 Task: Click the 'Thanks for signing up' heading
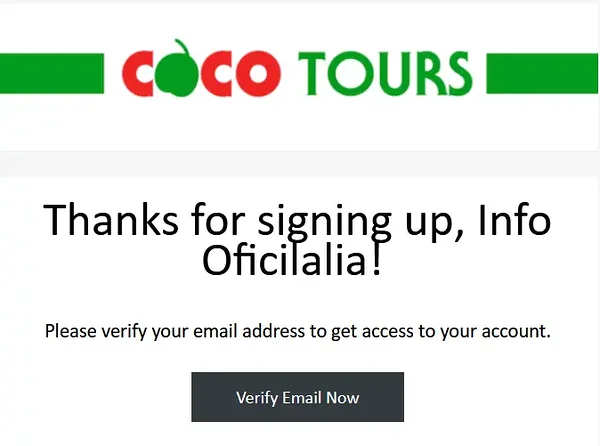(x=297, y=239)
